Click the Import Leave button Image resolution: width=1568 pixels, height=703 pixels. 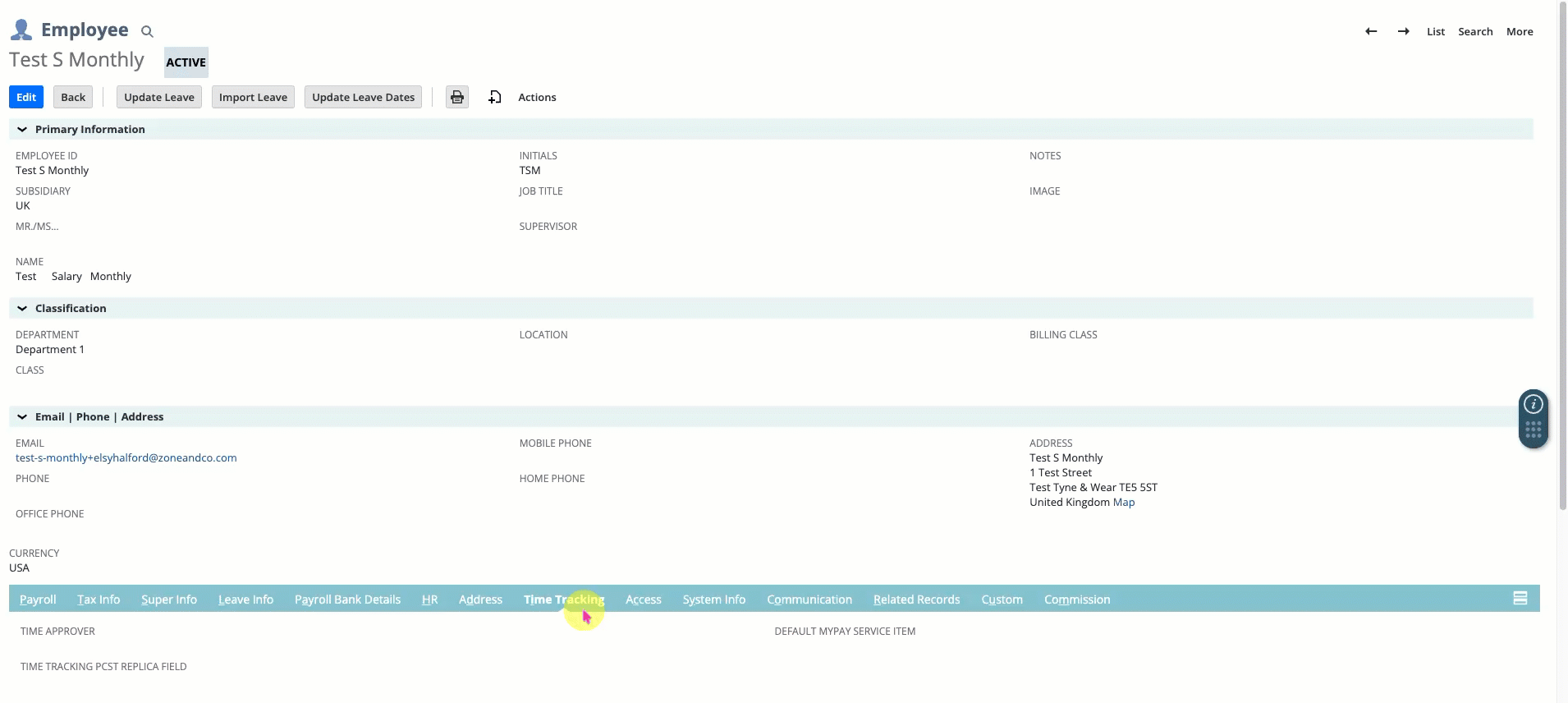[x=253, y=97]
